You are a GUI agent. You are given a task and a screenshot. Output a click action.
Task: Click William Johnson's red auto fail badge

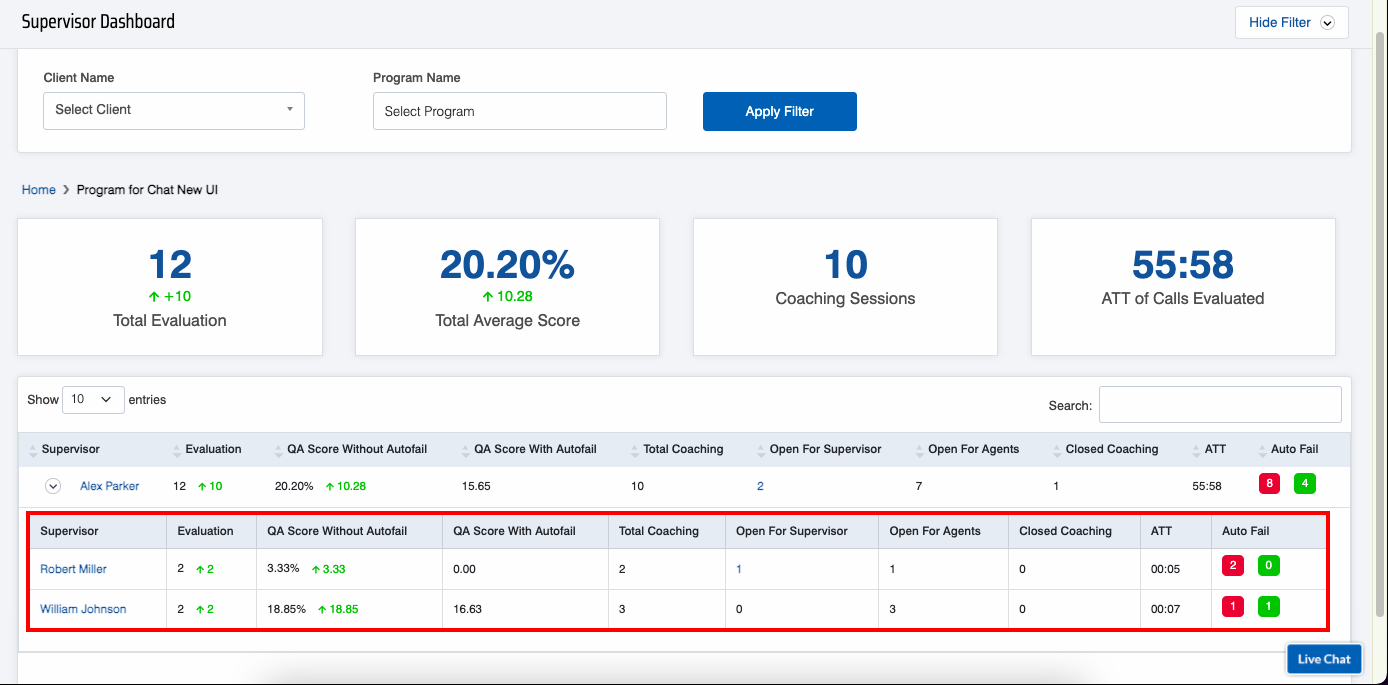[x=1233, y=607]
